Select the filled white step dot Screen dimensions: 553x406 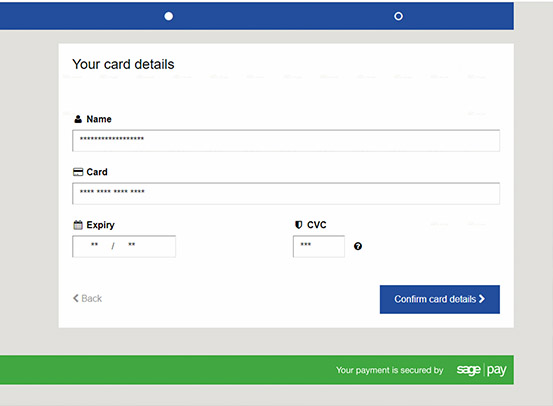(169, 16)
